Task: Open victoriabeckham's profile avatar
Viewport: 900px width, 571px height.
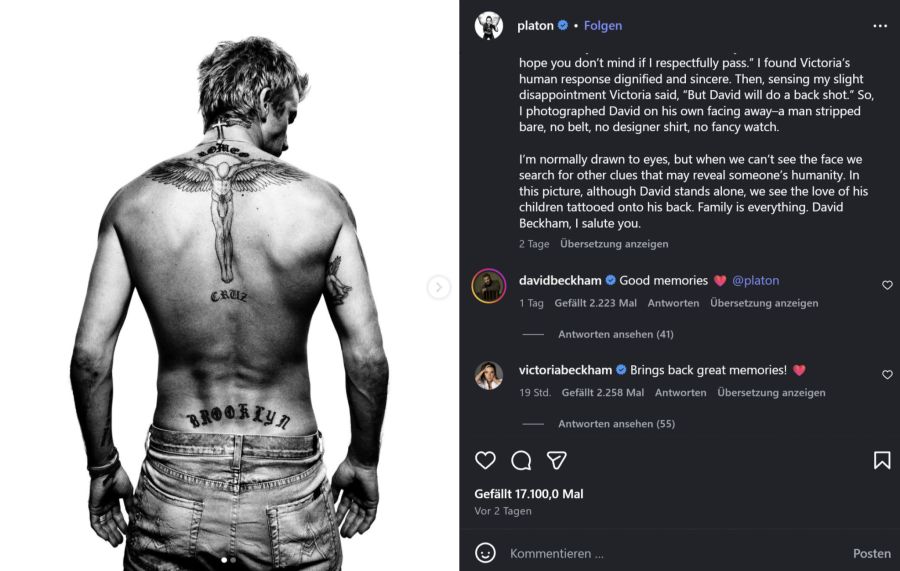Action: [488, 375]
